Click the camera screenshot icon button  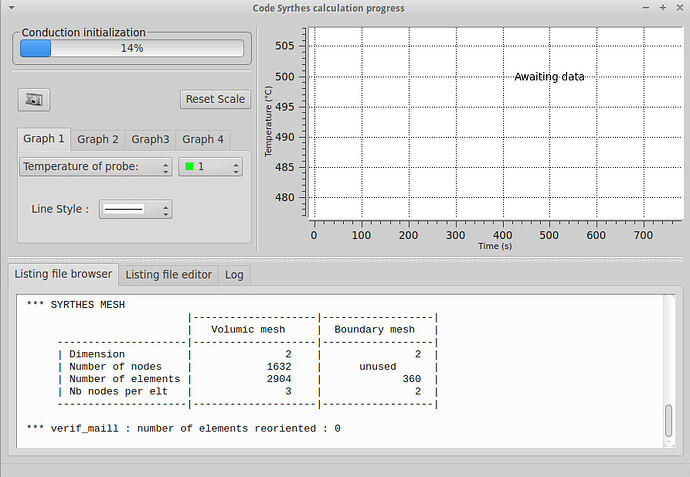coord(34,99)
